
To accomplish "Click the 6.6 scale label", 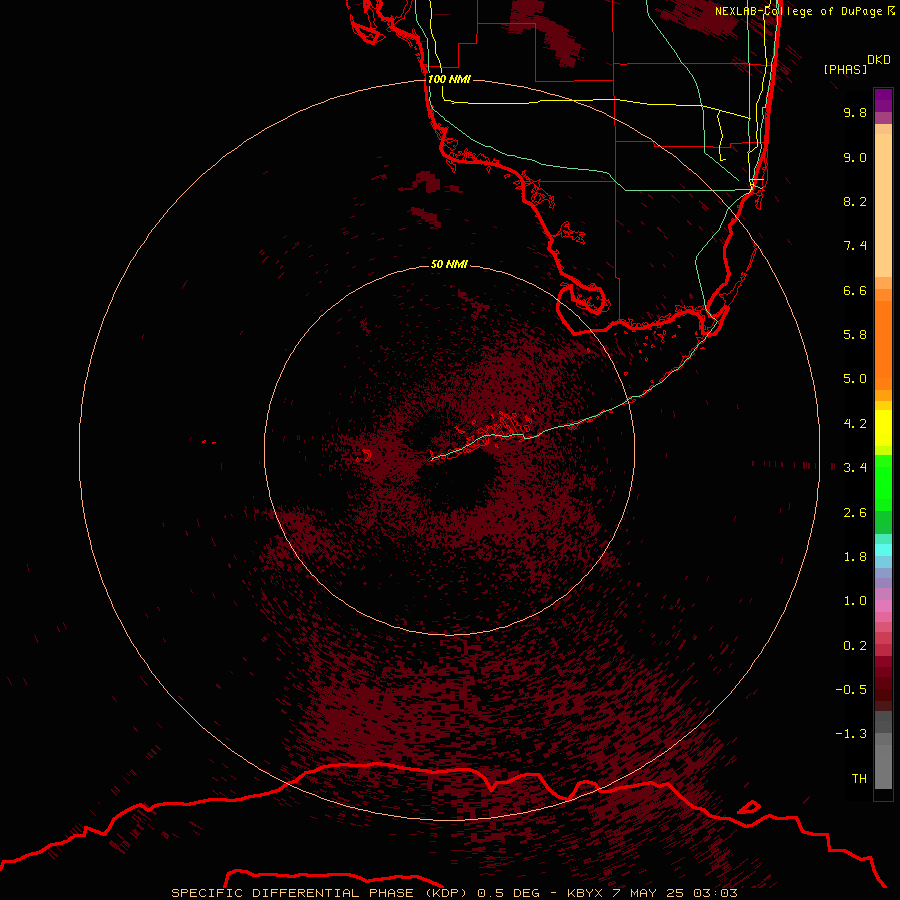I will pyautogui.click(x=855, y=290).
